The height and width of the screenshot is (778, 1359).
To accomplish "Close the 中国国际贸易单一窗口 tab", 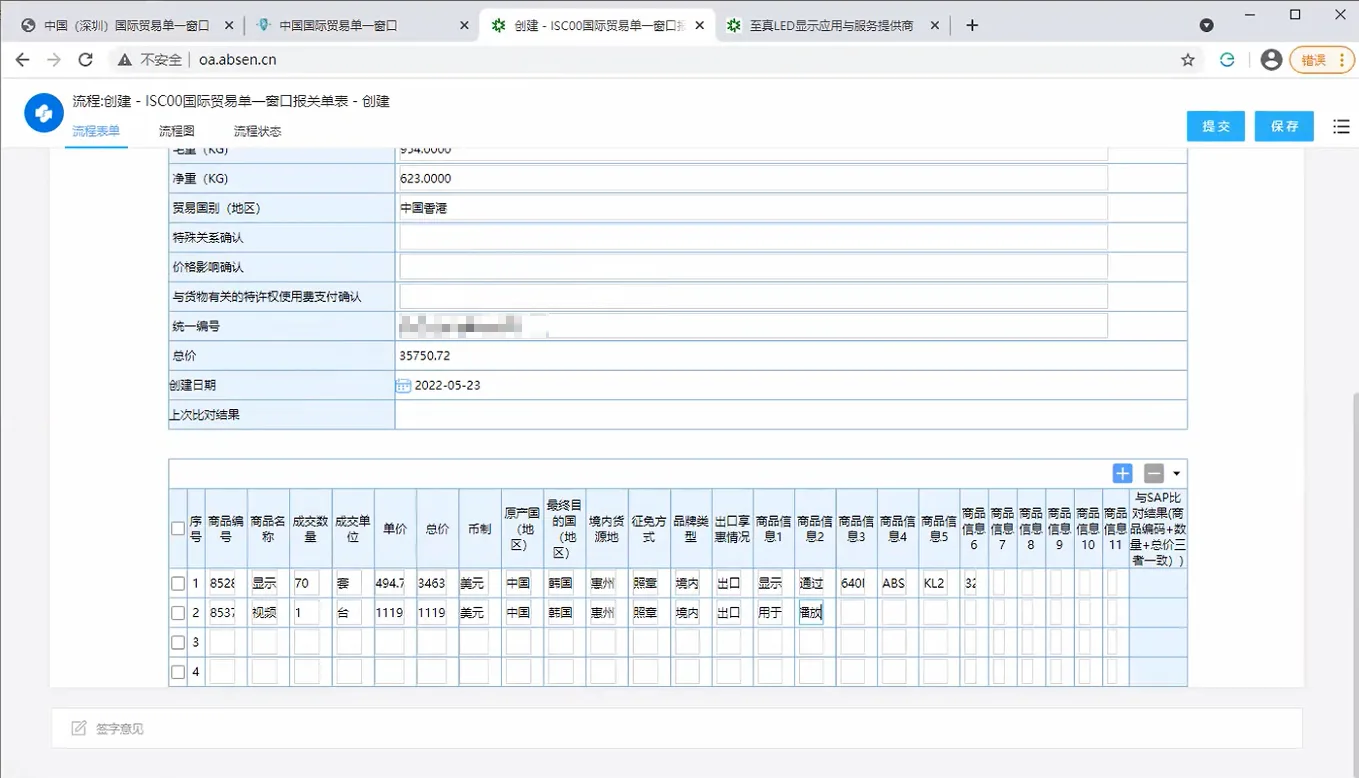I will point(464,25).
